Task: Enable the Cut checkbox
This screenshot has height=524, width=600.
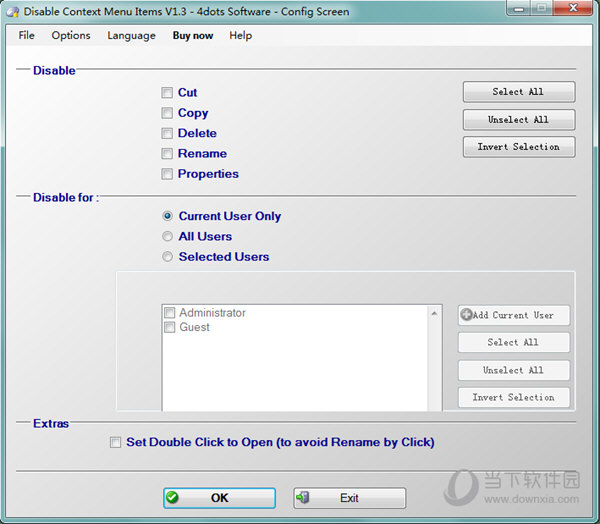Action: tap(167, 93)
